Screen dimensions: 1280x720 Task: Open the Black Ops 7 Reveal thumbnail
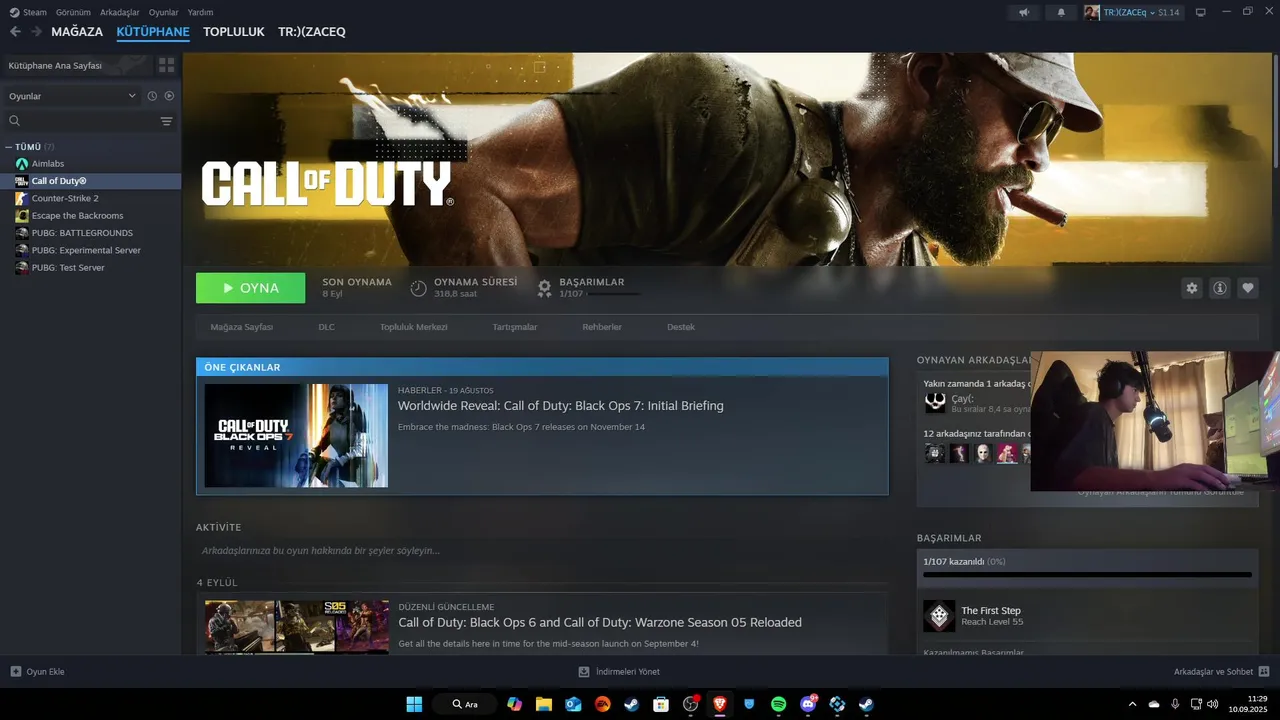pos(296,436)
